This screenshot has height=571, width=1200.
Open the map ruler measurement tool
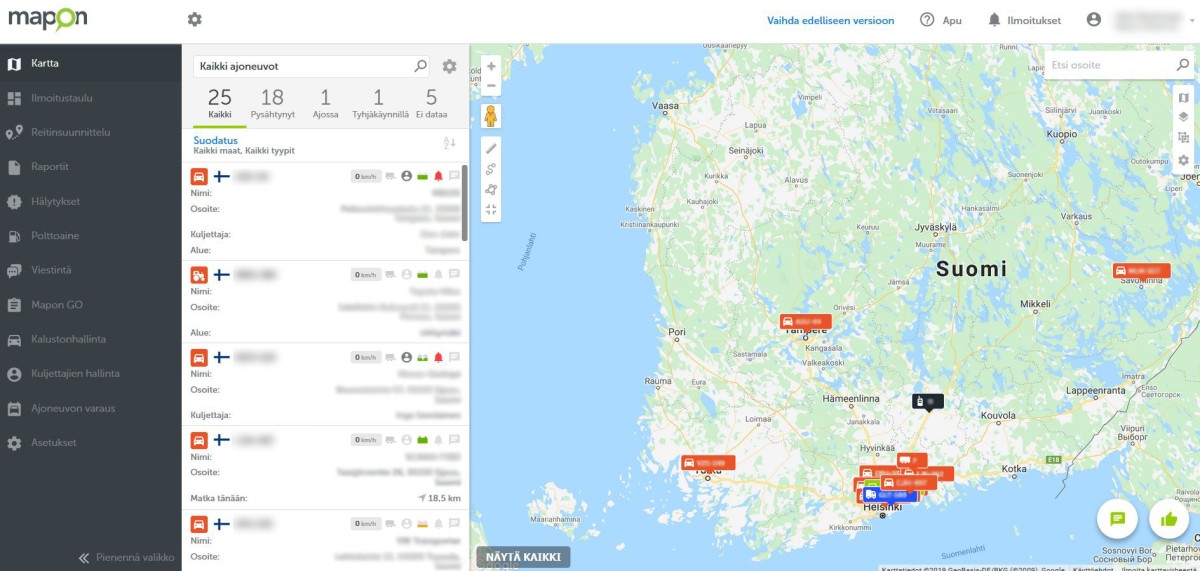(x=491, y=148)
